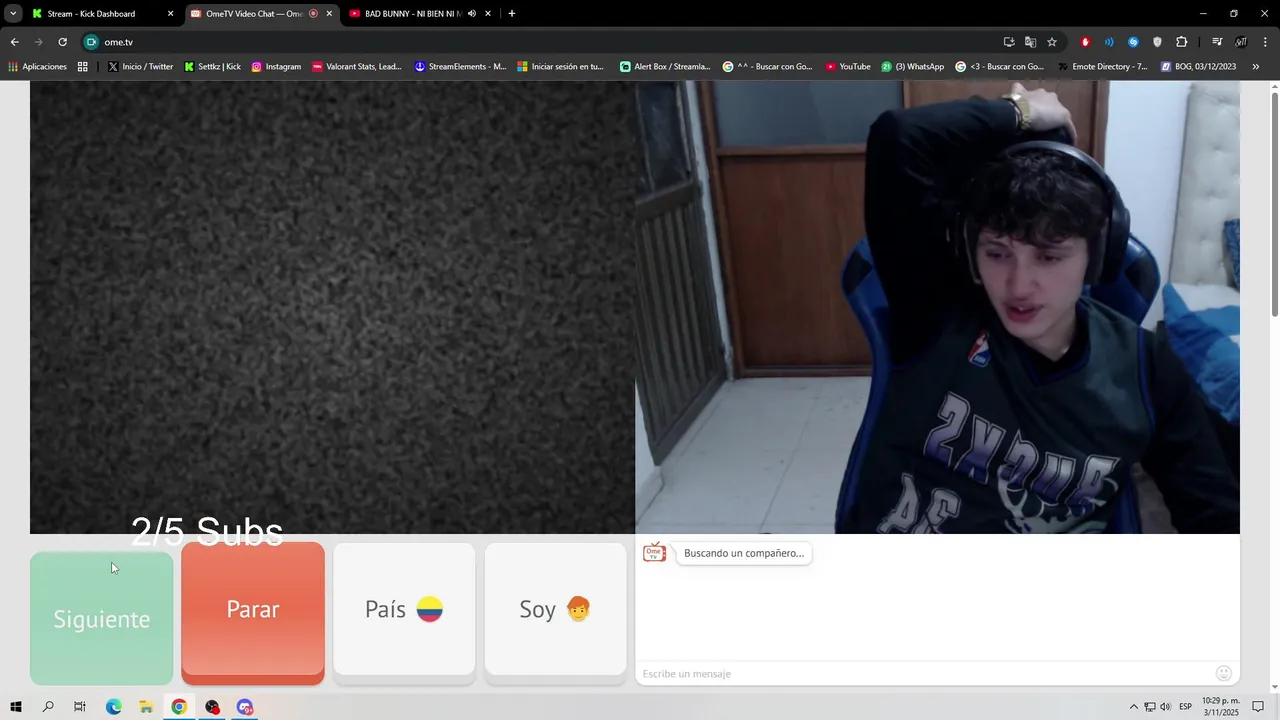Click the Siguiente button to skip partner

101,618
